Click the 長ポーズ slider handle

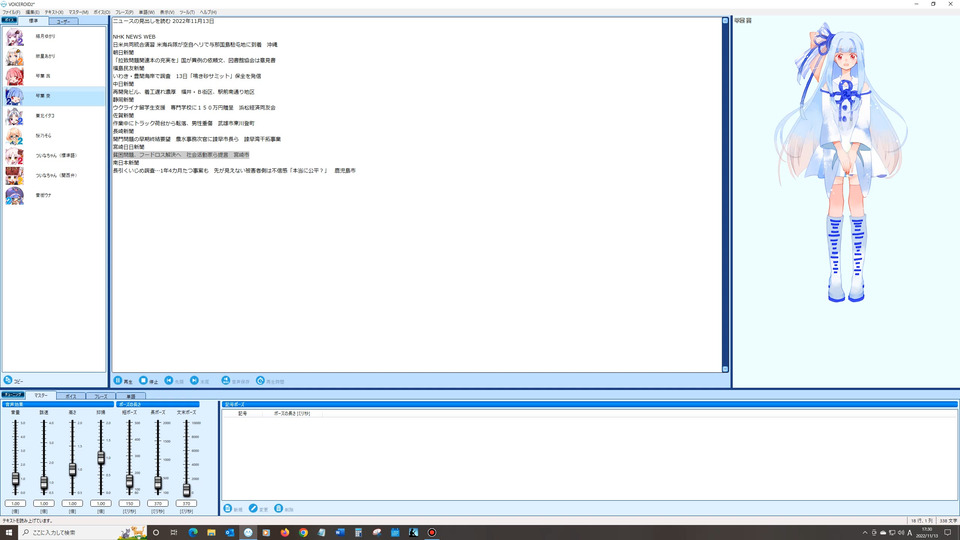158,483
